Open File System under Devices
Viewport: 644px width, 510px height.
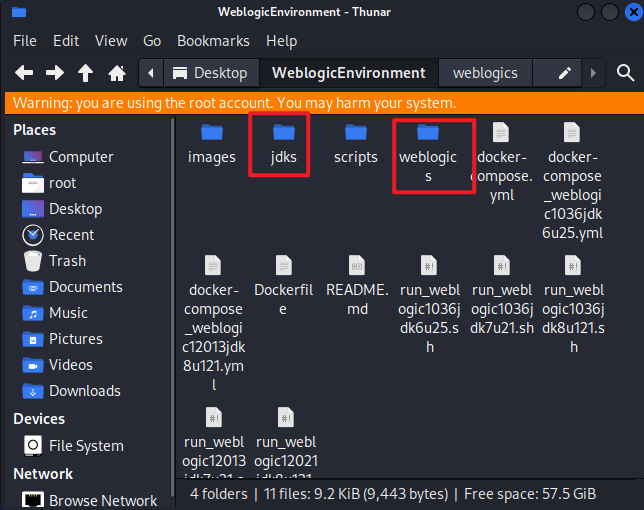click(x=73, y=446)
